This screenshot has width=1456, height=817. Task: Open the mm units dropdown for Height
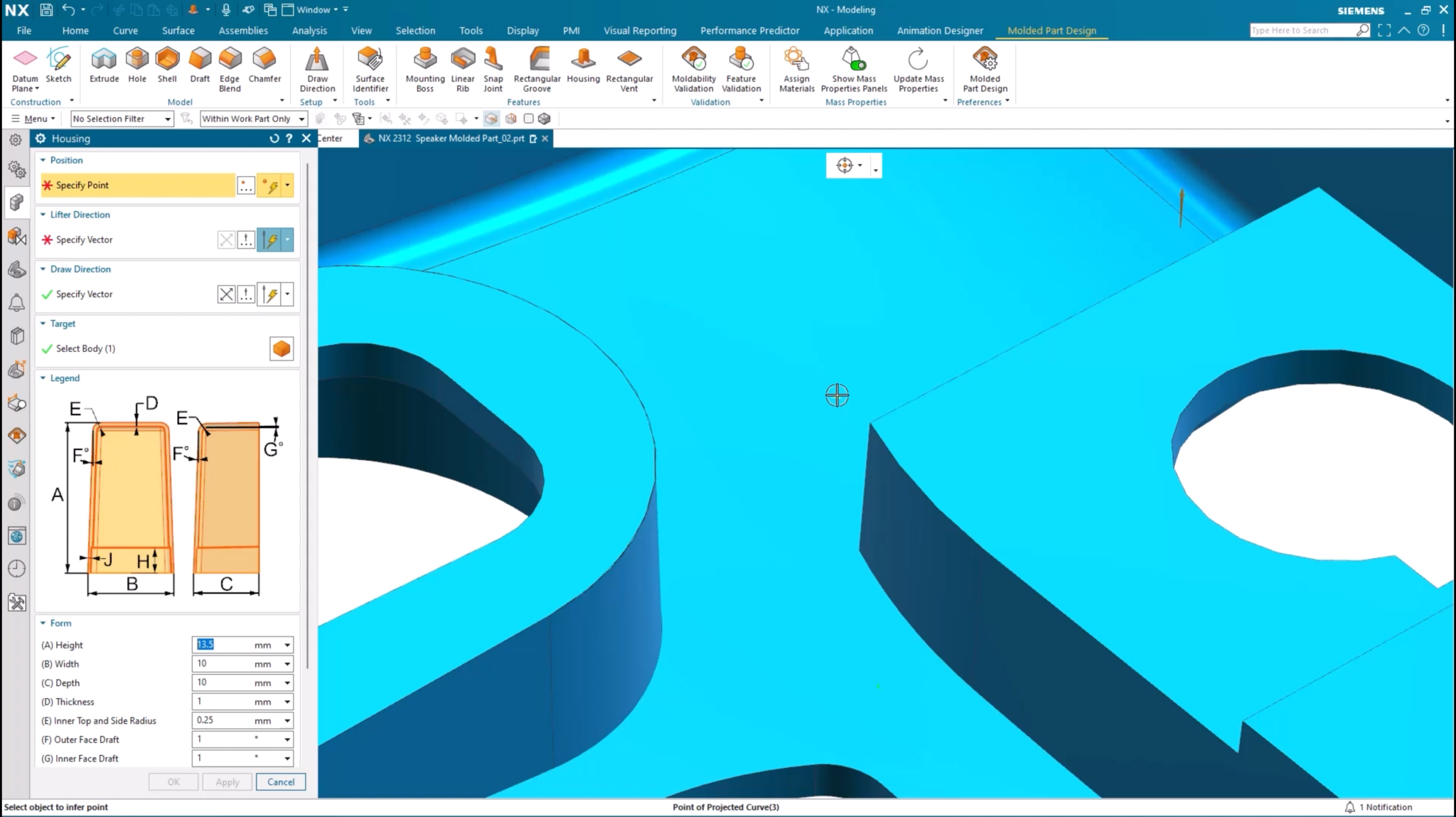pos(287,644)
